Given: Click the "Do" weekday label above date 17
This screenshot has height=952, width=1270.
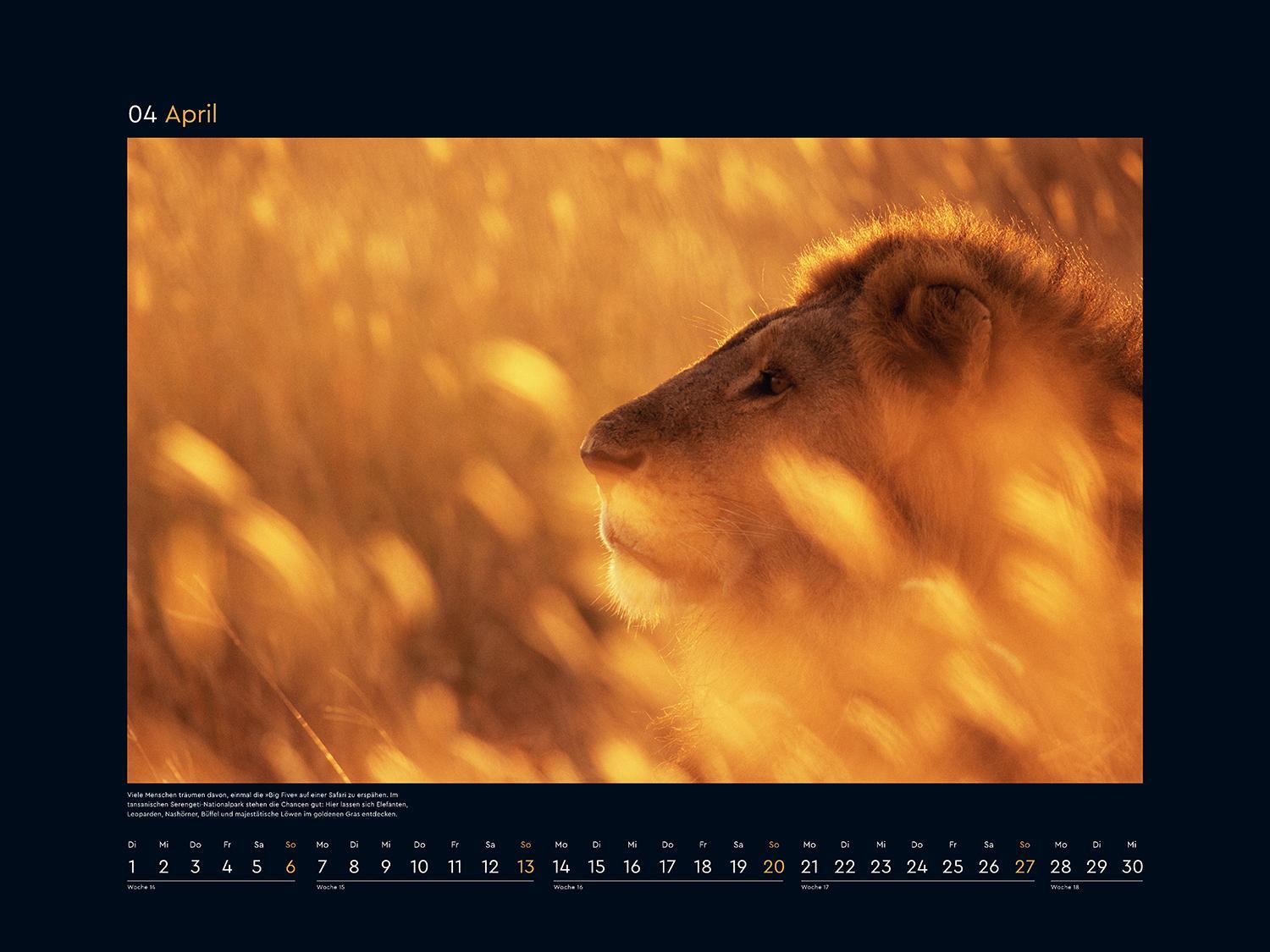Looking at the screenshot, I should (667, 845).
